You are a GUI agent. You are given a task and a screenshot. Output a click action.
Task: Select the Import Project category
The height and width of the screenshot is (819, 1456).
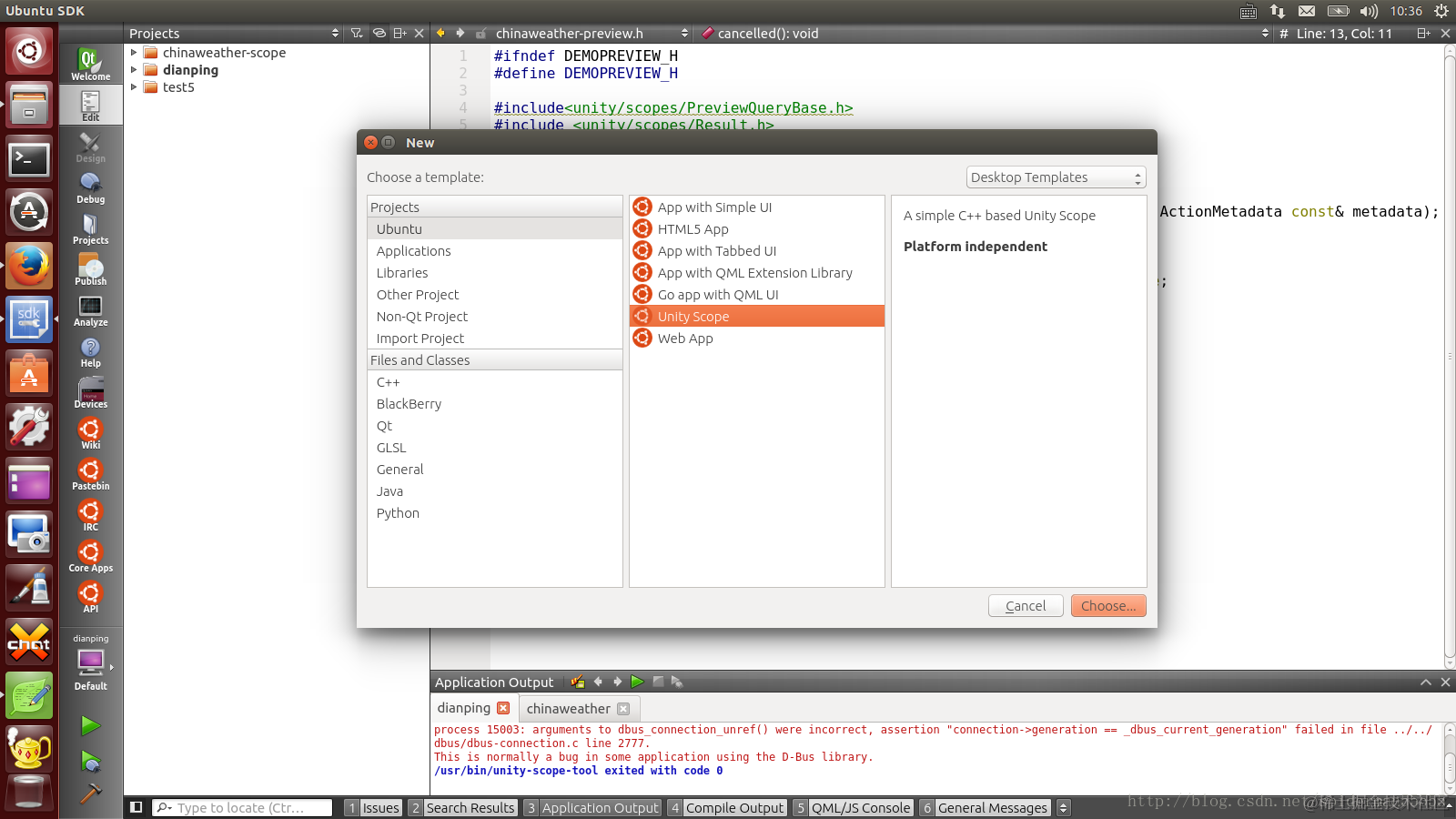[x=495, y=339]
